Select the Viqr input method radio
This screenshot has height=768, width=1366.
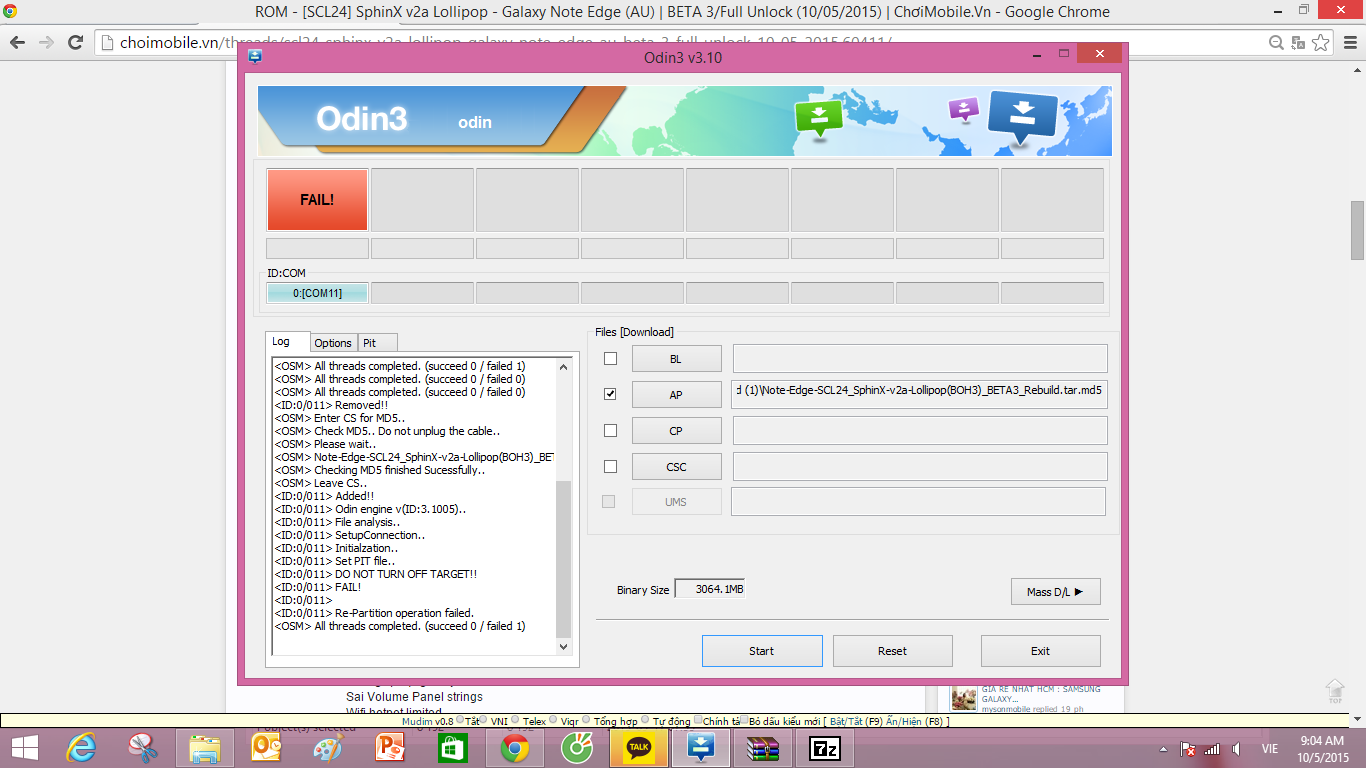[x=554, y=720]
